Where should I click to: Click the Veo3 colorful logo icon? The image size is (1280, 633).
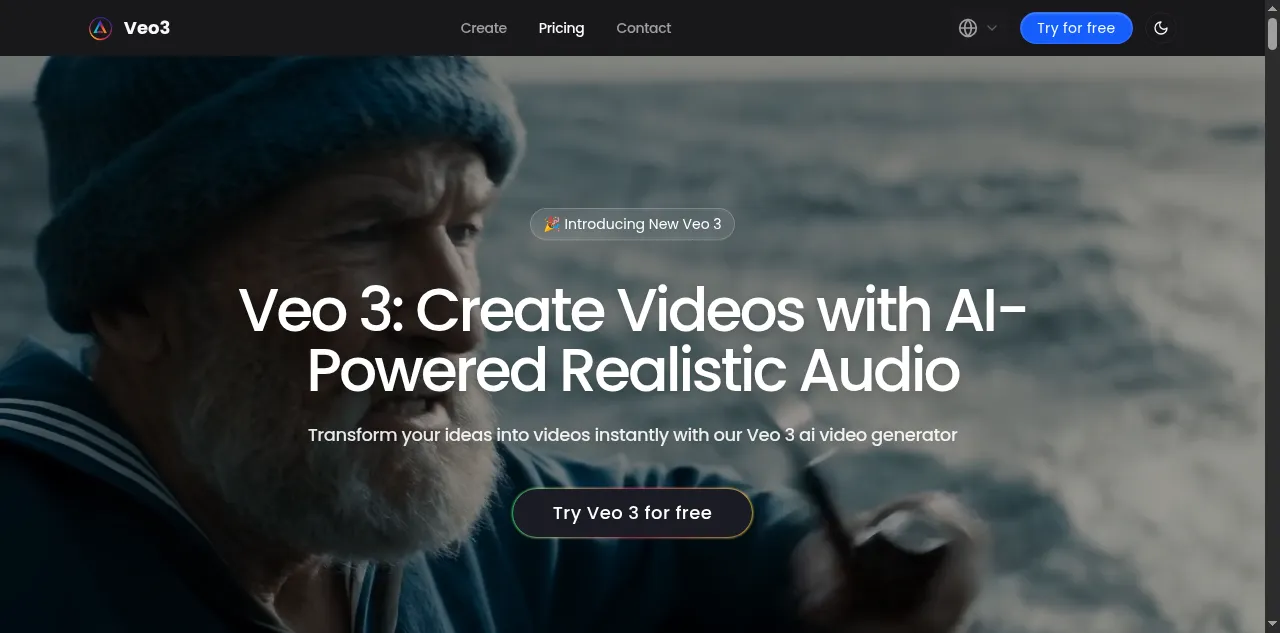[100, 28]
